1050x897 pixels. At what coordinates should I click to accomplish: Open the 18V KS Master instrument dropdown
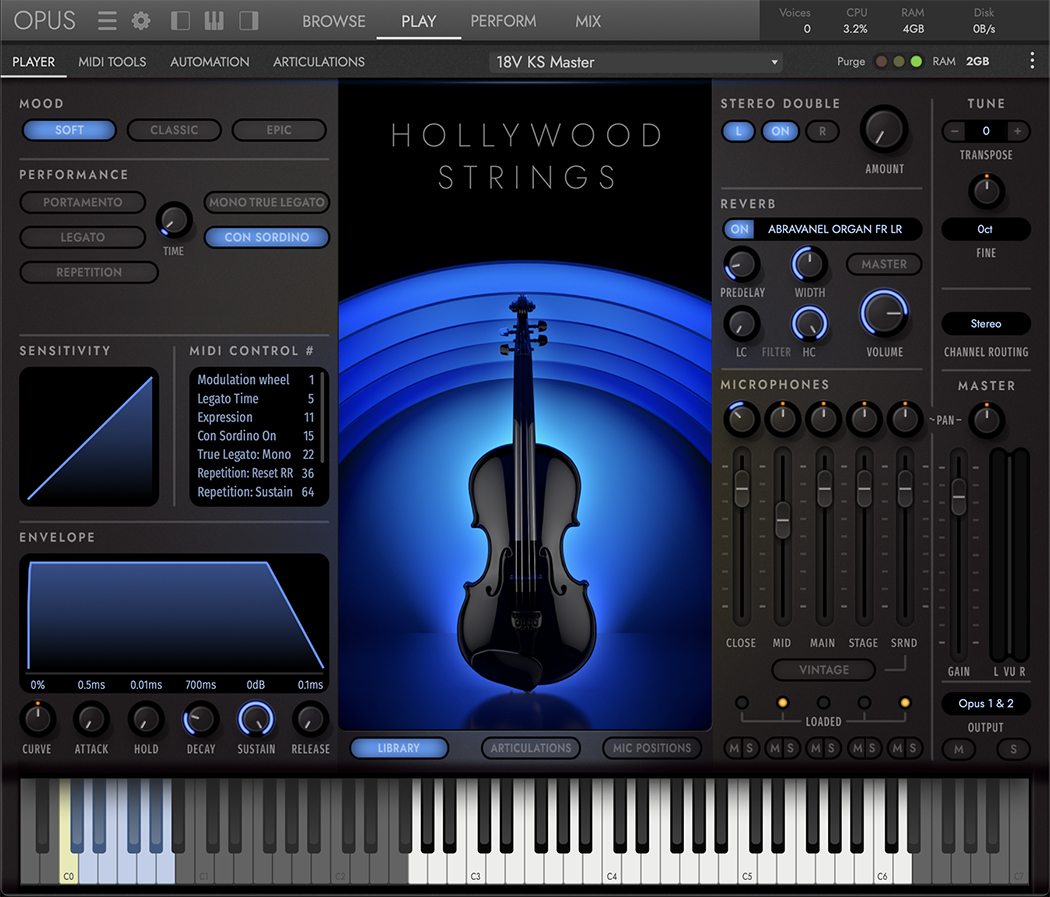click(636, 62)
